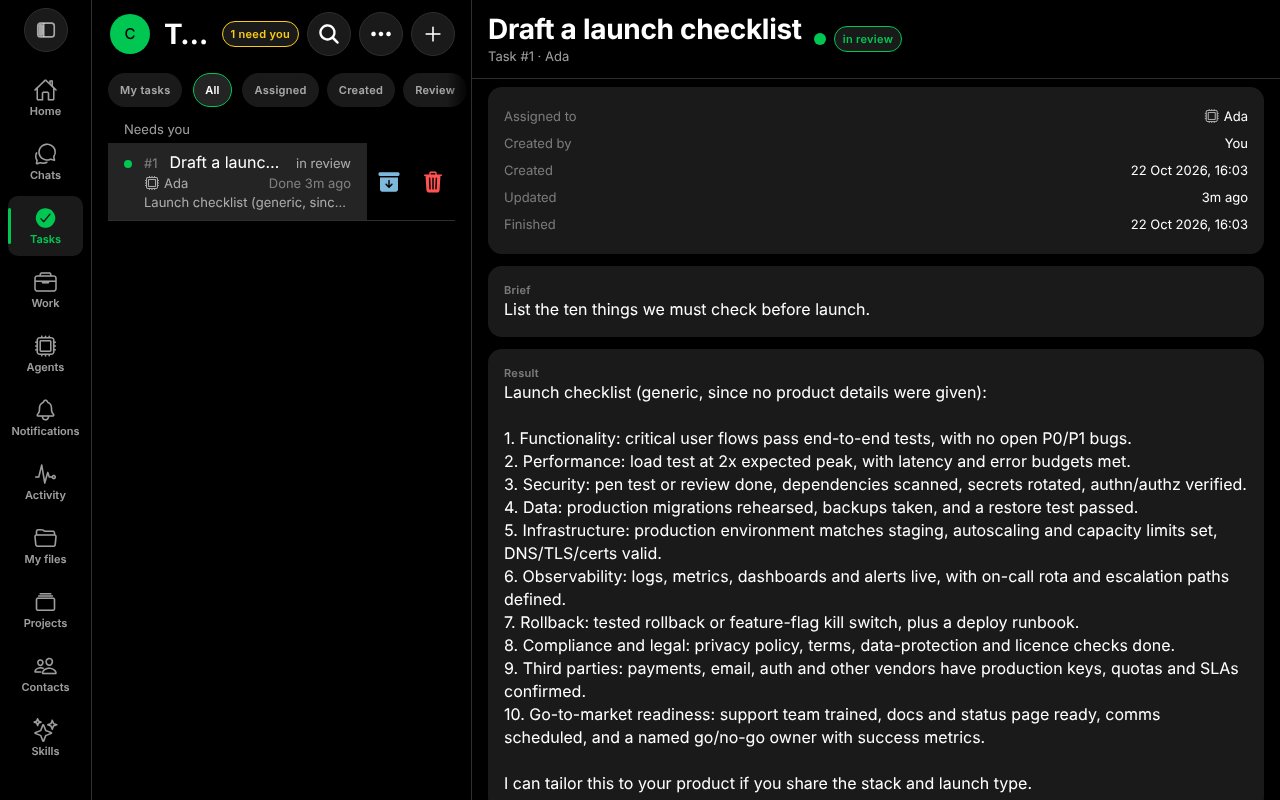Image resolution: width=1280 pixels, height=800 pixels.
Task: Click the green C avatar
Action: (130, 34)
